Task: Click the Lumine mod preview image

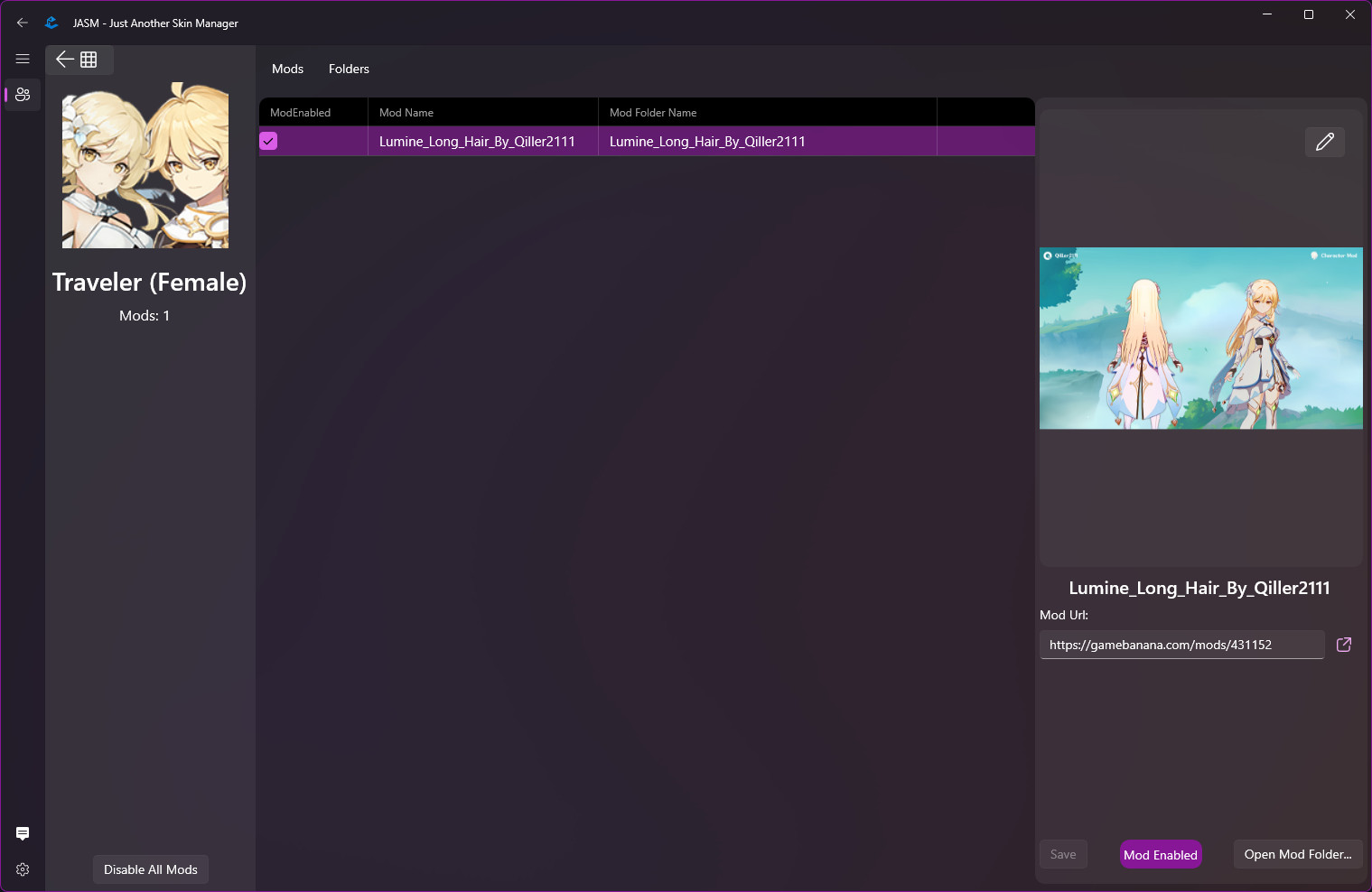Action: pos(1201,339)
